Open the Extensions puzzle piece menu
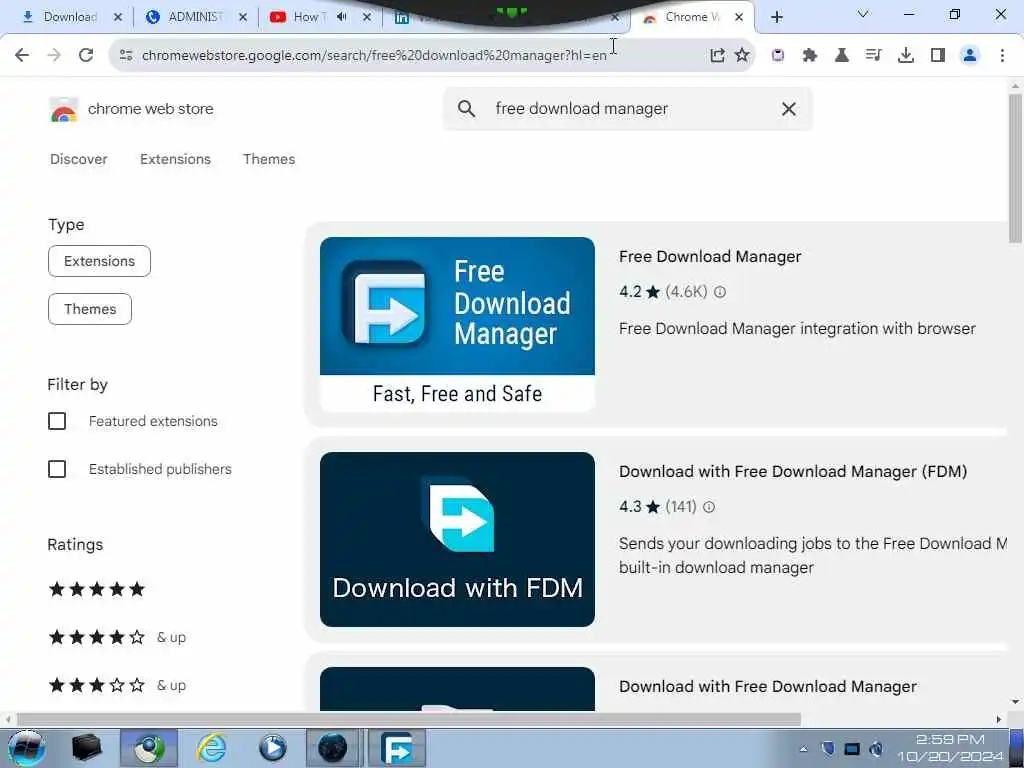The image size is (1024, 768). [x=810, y=56]
